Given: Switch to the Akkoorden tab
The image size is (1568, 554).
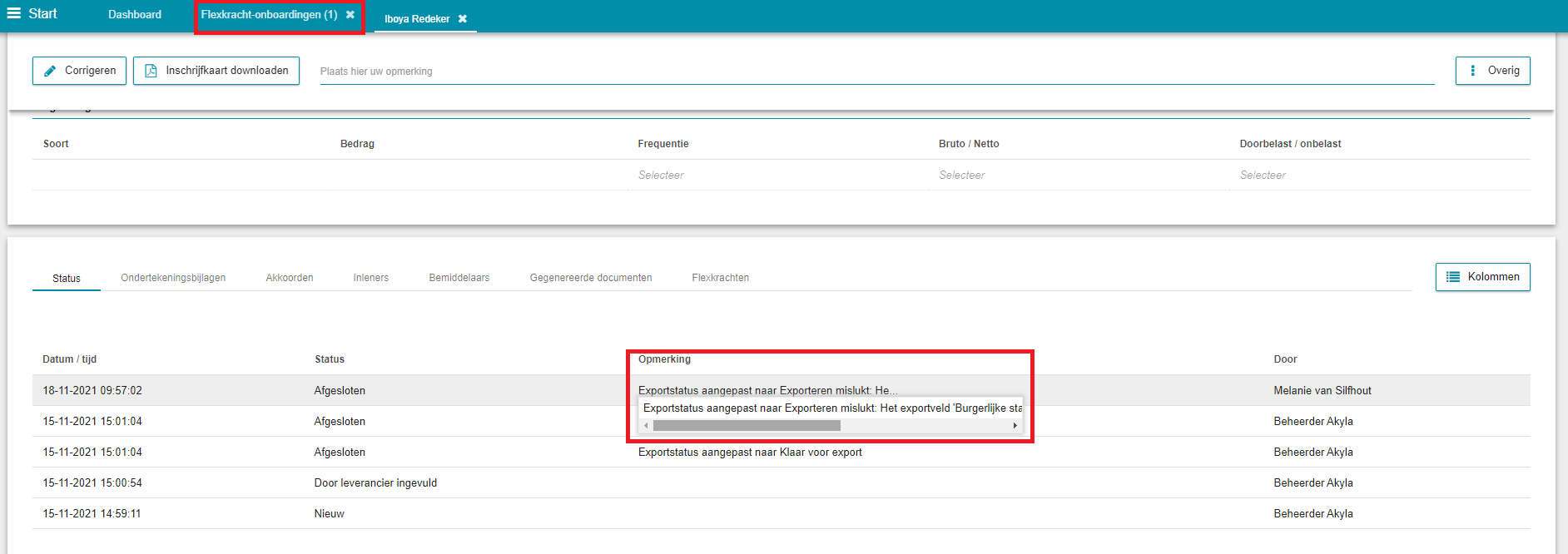Looking at the screenshot, I should (x=290, y=278).
